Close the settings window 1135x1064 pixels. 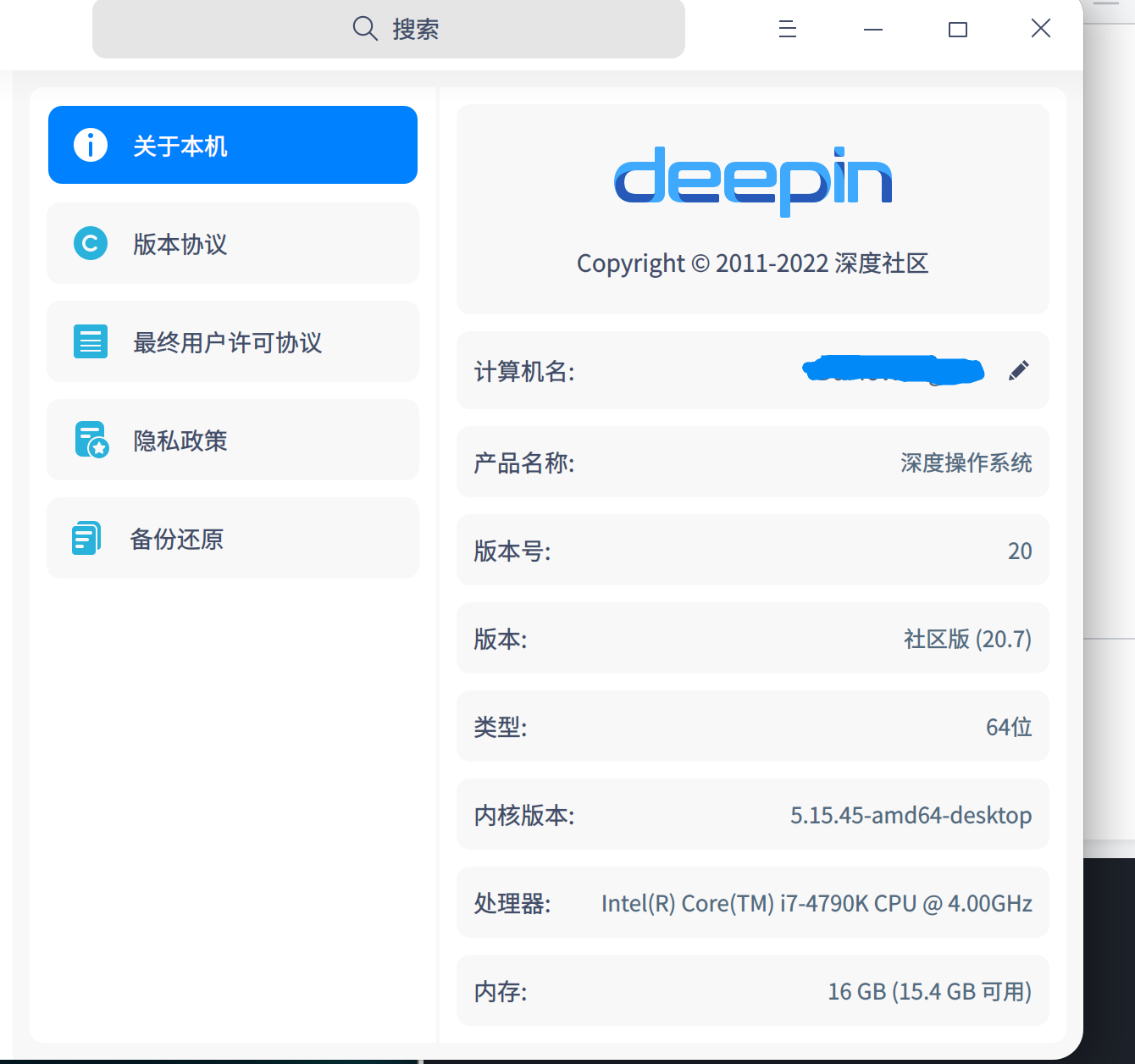[1041, 29]
